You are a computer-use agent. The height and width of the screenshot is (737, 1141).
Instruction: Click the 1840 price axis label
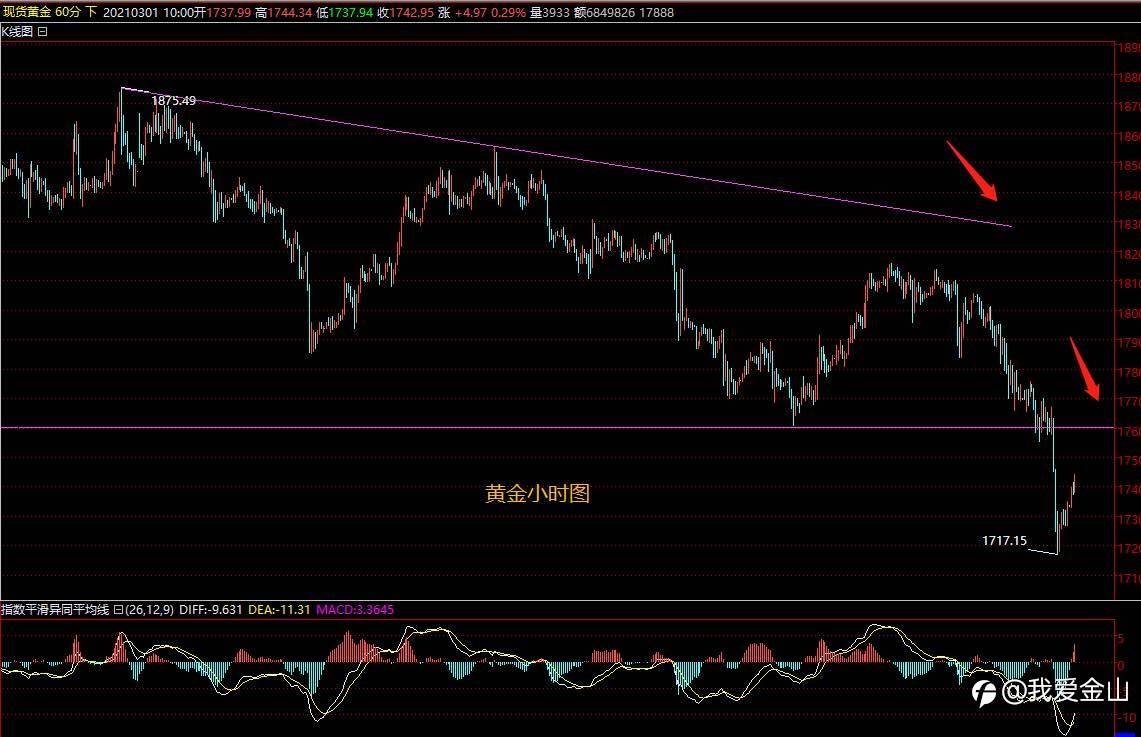(1129, 195)
